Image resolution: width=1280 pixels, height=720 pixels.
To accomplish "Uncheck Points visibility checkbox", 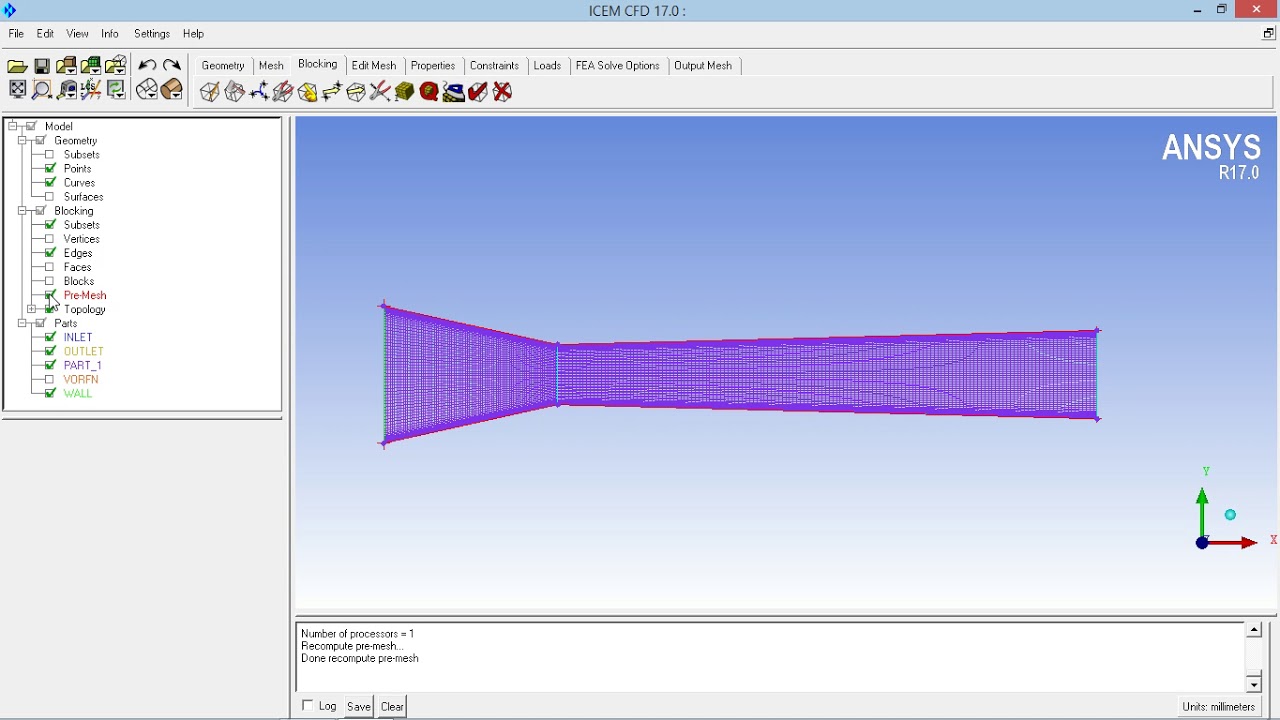I will [x=50, y=169].
